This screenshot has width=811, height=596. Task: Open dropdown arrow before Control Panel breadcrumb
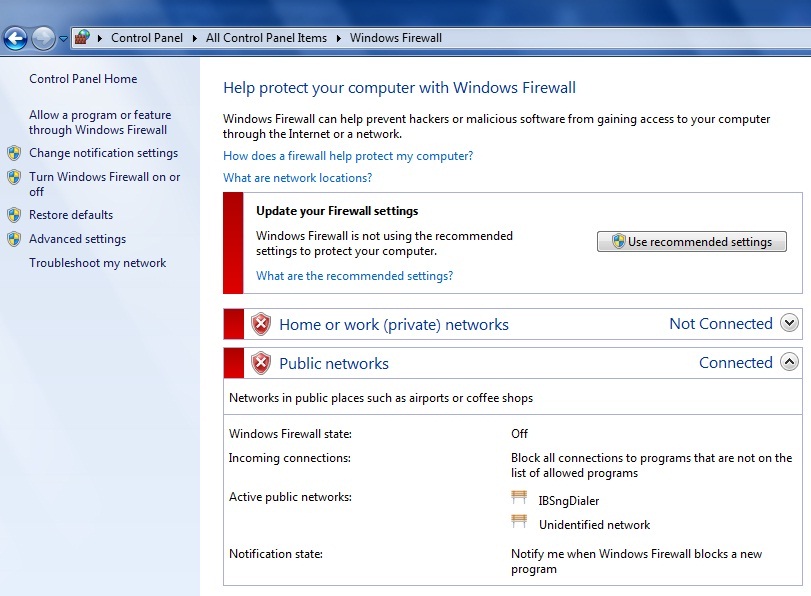[x=99, y=38]
